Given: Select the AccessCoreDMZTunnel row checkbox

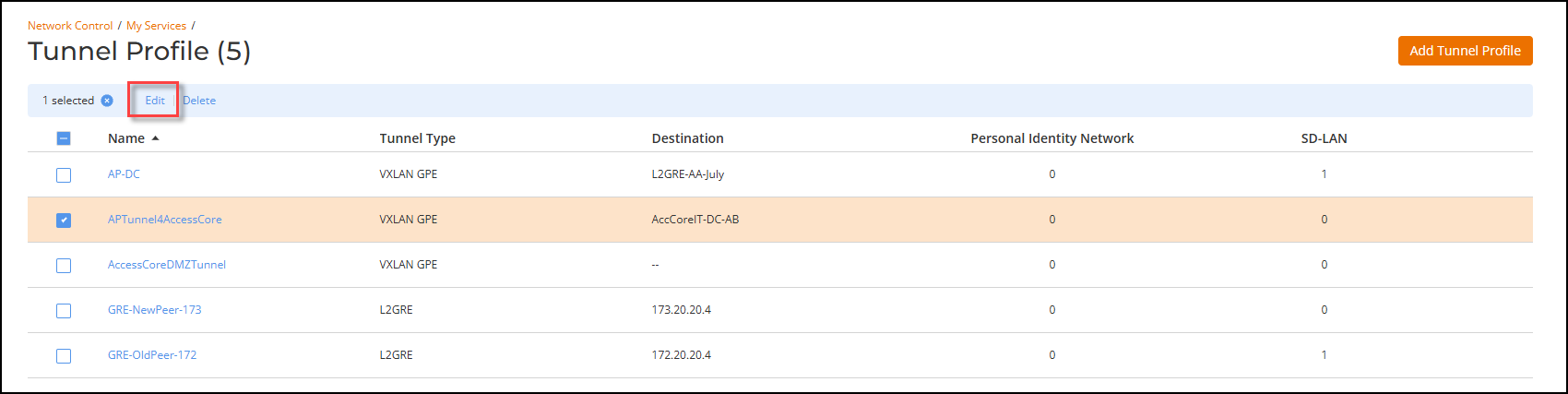Looking at the screenshot, I should click(64, 265).
